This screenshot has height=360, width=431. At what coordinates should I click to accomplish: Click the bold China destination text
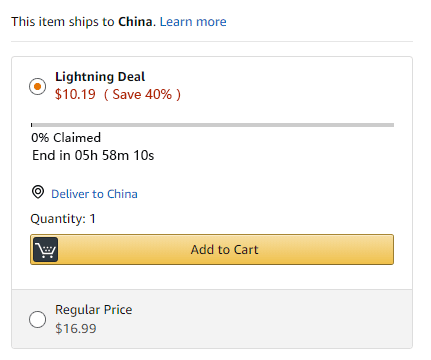tap(135, 22)
